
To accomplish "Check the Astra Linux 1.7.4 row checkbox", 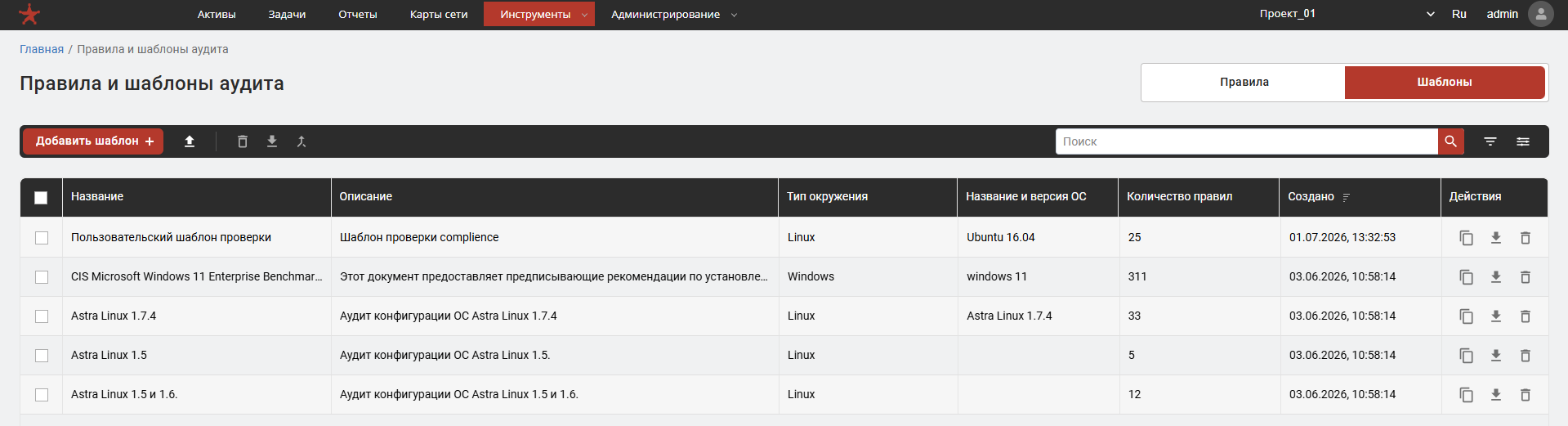I will click(x=42, y=316).
